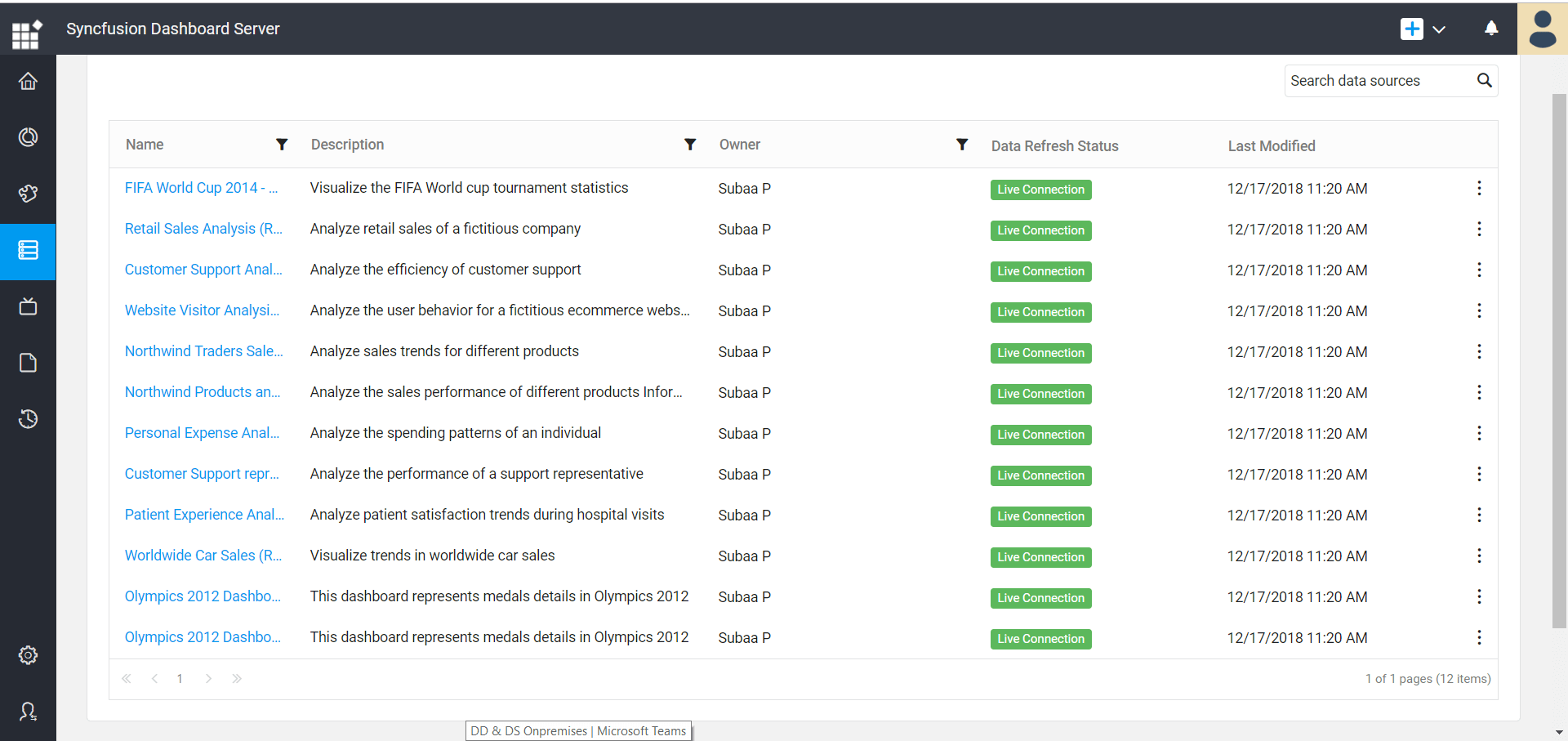The image size is (1568, 741).
Task: Select the Data Sources icon in sidebar
Action: click(28, 250)
